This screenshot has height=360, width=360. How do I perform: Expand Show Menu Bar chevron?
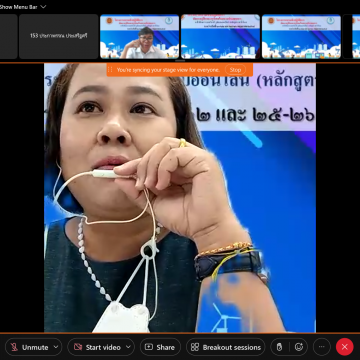[x=43, y=7]
